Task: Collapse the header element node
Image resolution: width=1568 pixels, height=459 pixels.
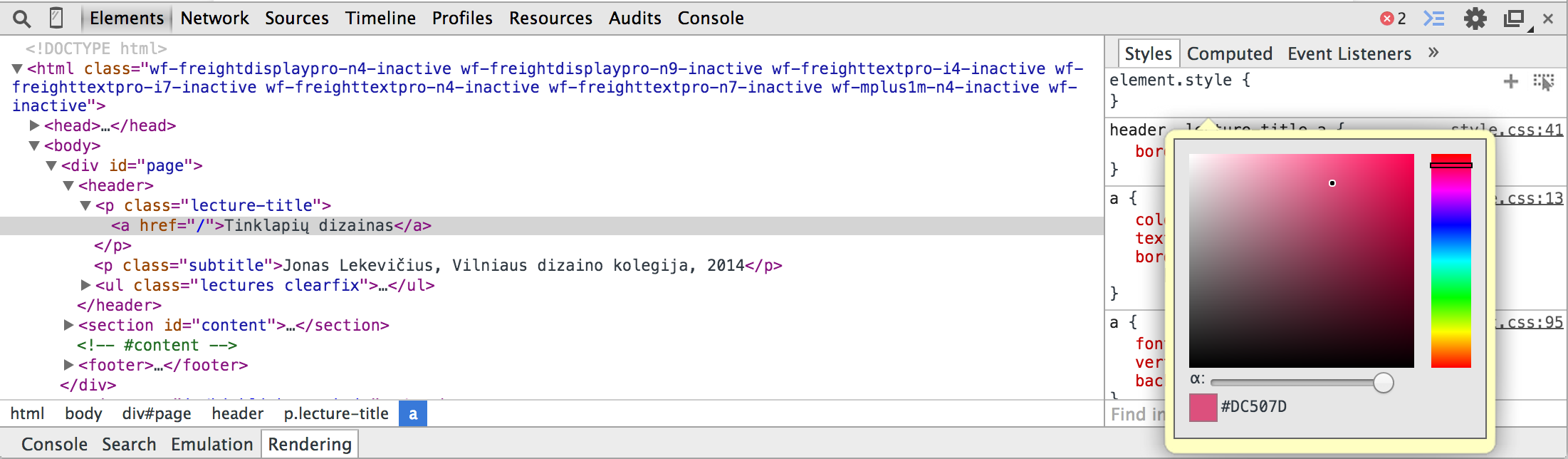Action: coord(68,185)
